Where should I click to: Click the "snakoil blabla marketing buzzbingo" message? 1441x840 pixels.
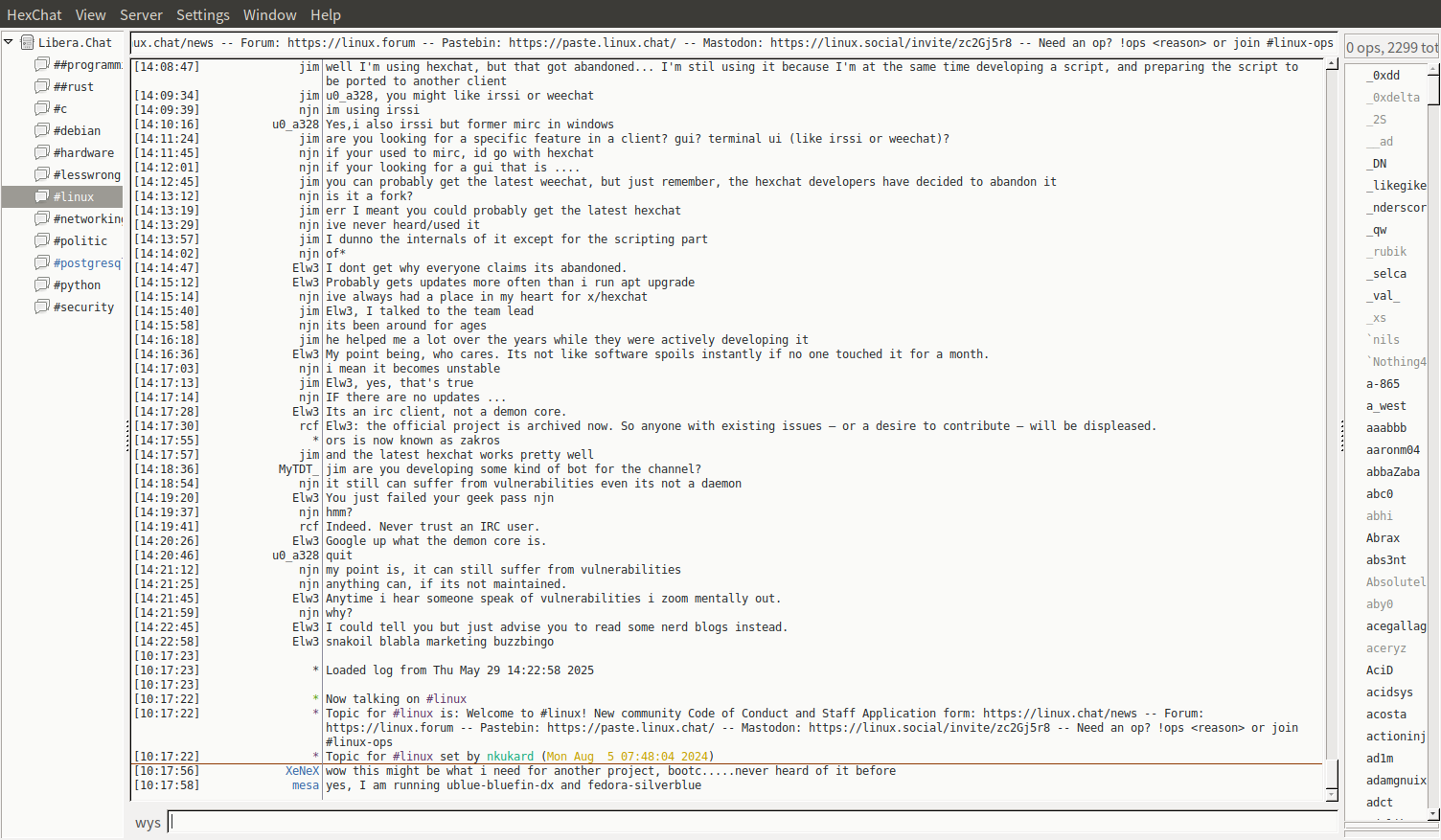tap(440, 642)
